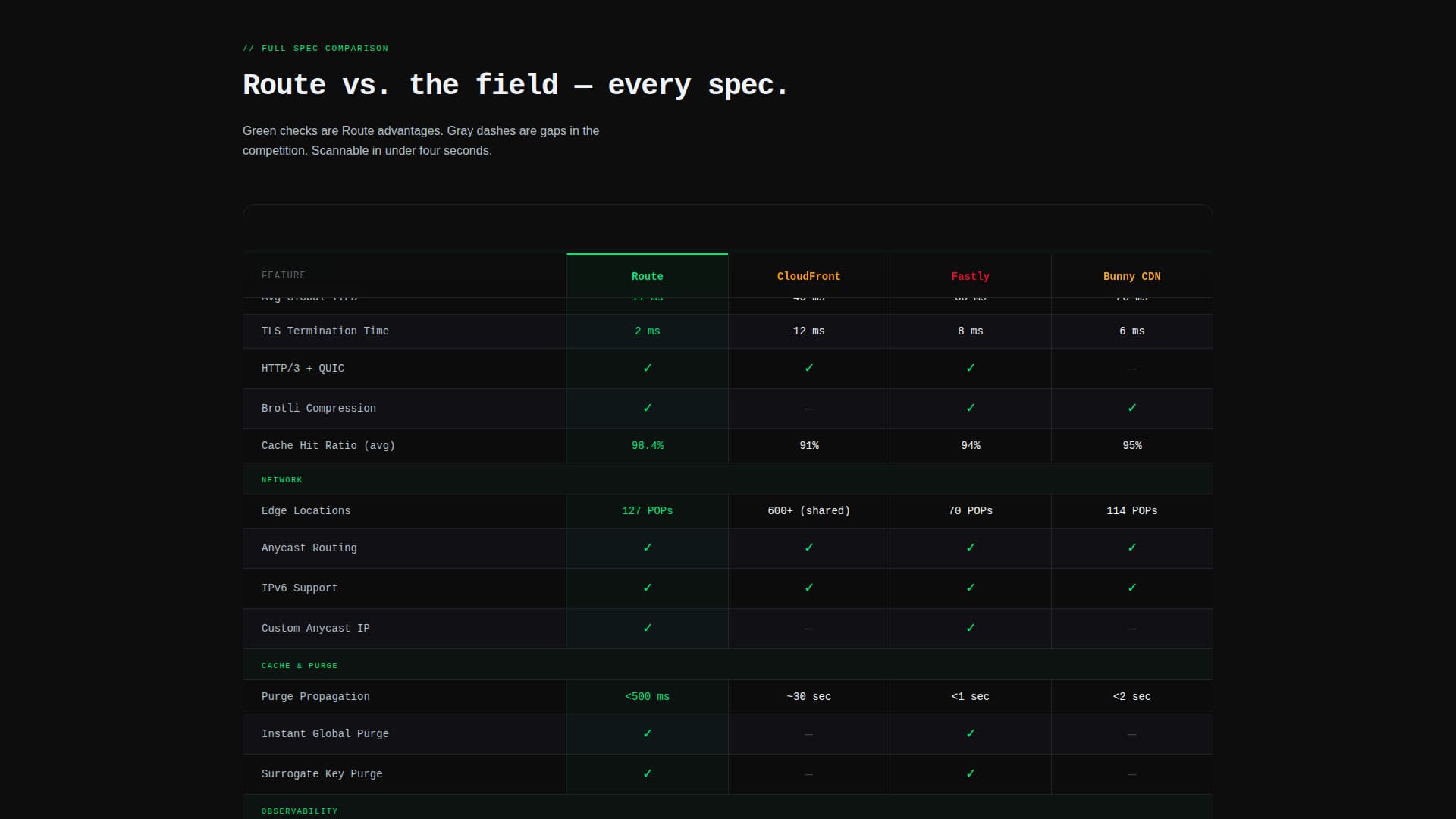The image size is (1456, 819).
Task: Click Route's '127 POPs' value
Action: (x=647, y=511)
